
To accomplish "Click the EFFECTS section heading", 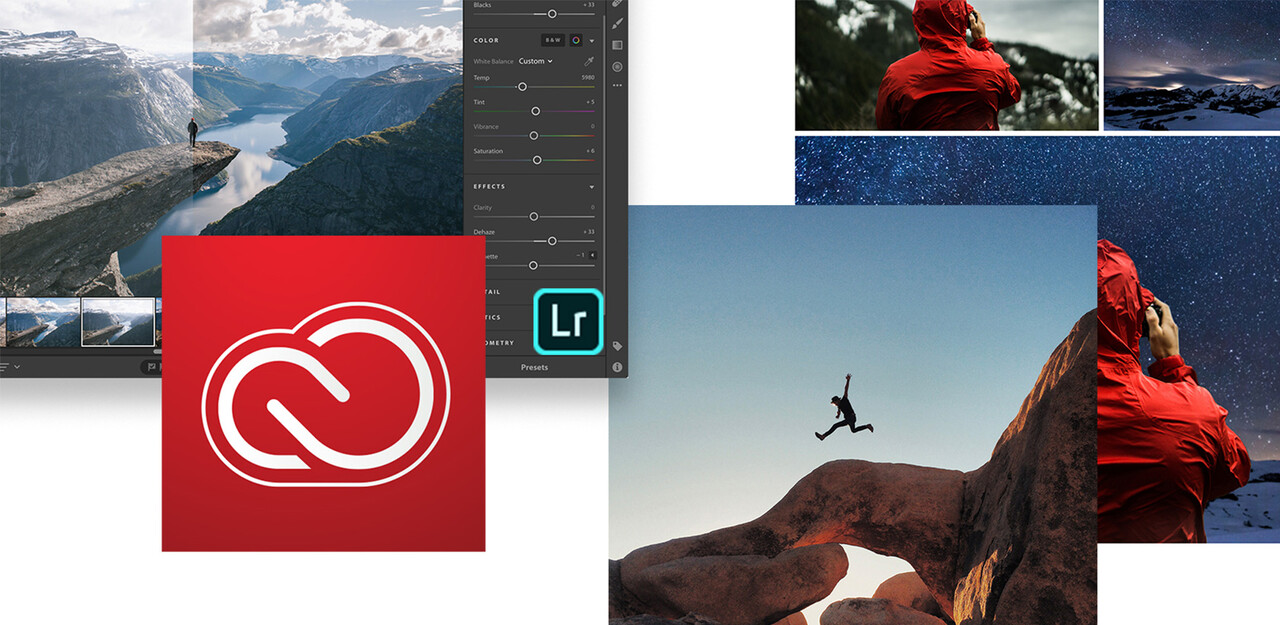I will coord(489,187).
